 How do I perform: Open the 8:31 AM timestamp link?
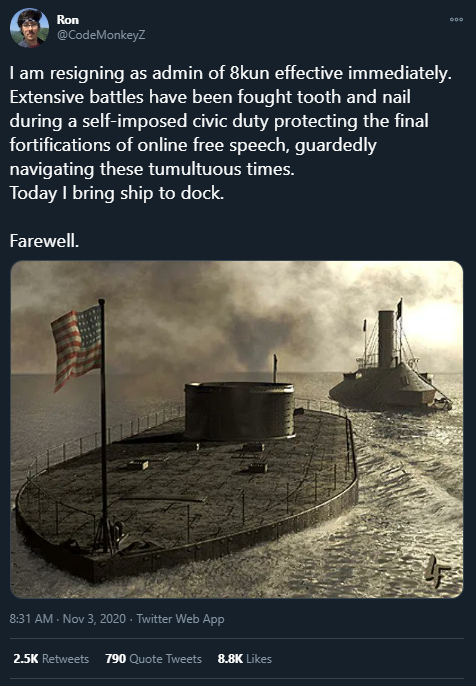tap(31, 619)
